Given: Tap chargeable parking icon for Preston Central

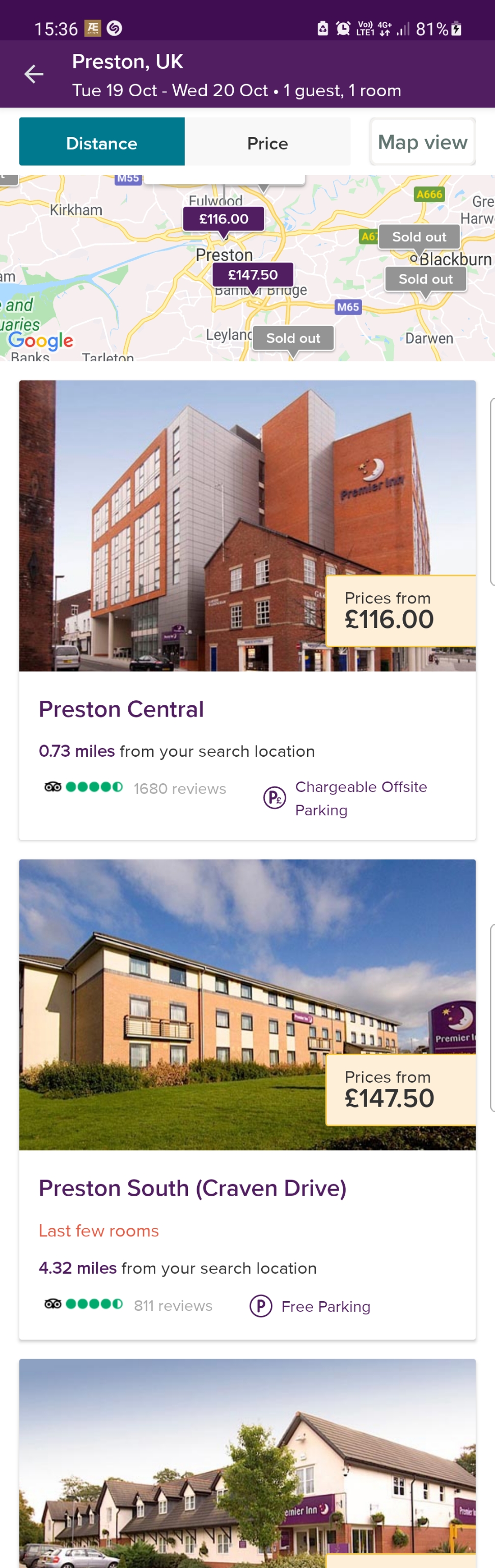Looking at the screenshot, I should point(274,797).
